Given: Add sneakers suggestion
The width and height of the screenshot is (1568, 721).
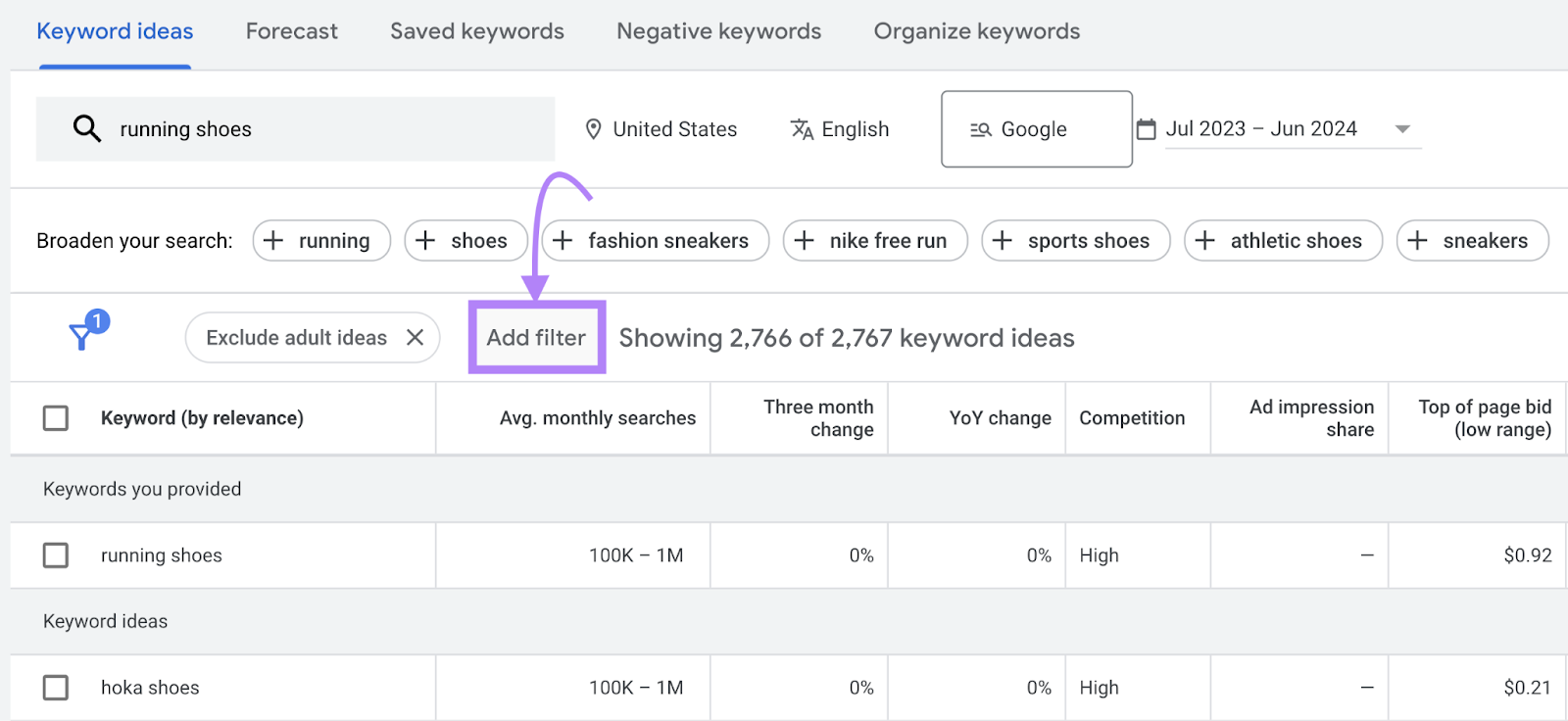Looking at the screenshot, I should (x=1472, y=240).
